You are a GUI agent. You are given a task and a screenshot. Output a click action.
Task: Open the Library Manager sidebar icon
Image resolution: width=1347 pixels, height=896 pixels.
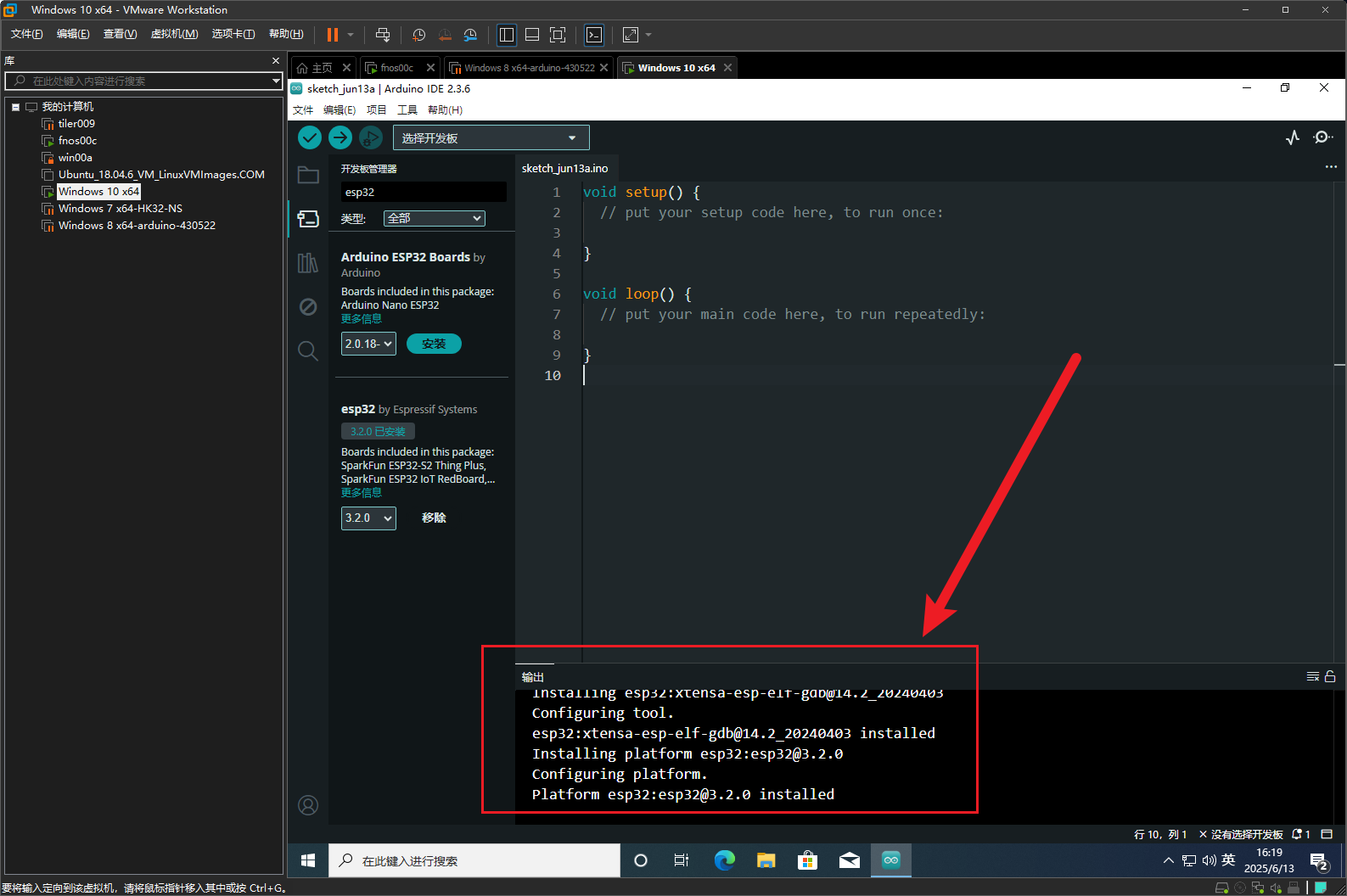pos(308,263)
